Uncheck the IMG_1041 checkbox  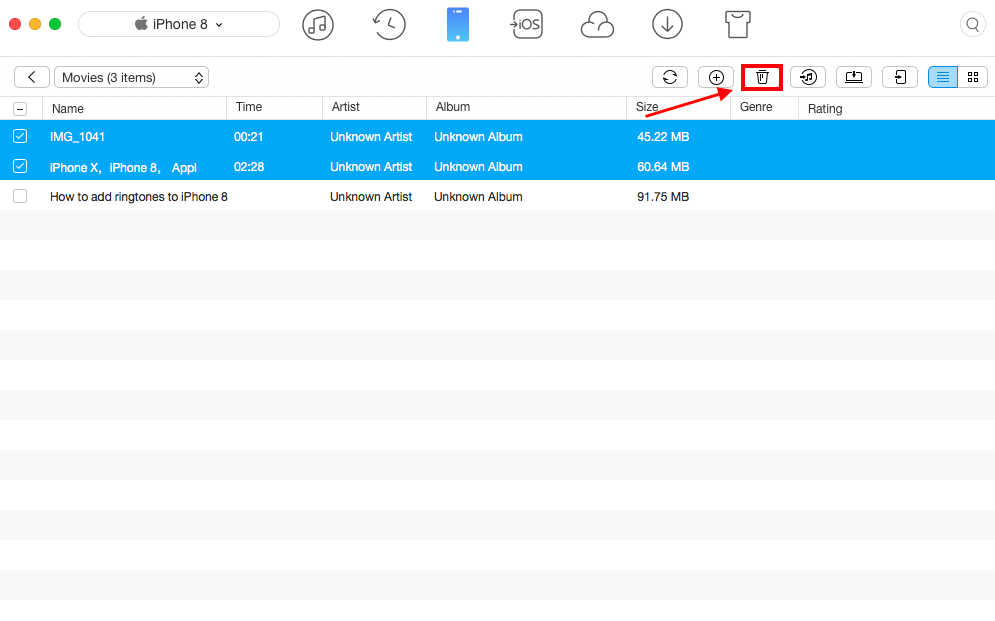click(20, 136)
